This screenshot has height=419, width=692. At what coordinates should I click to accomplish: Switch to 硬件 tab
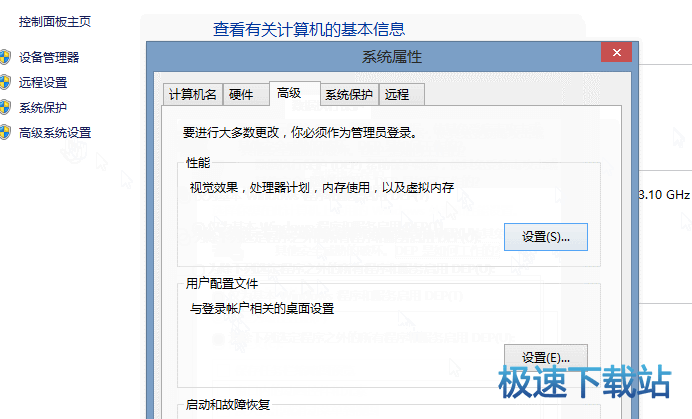click(246, 94)
